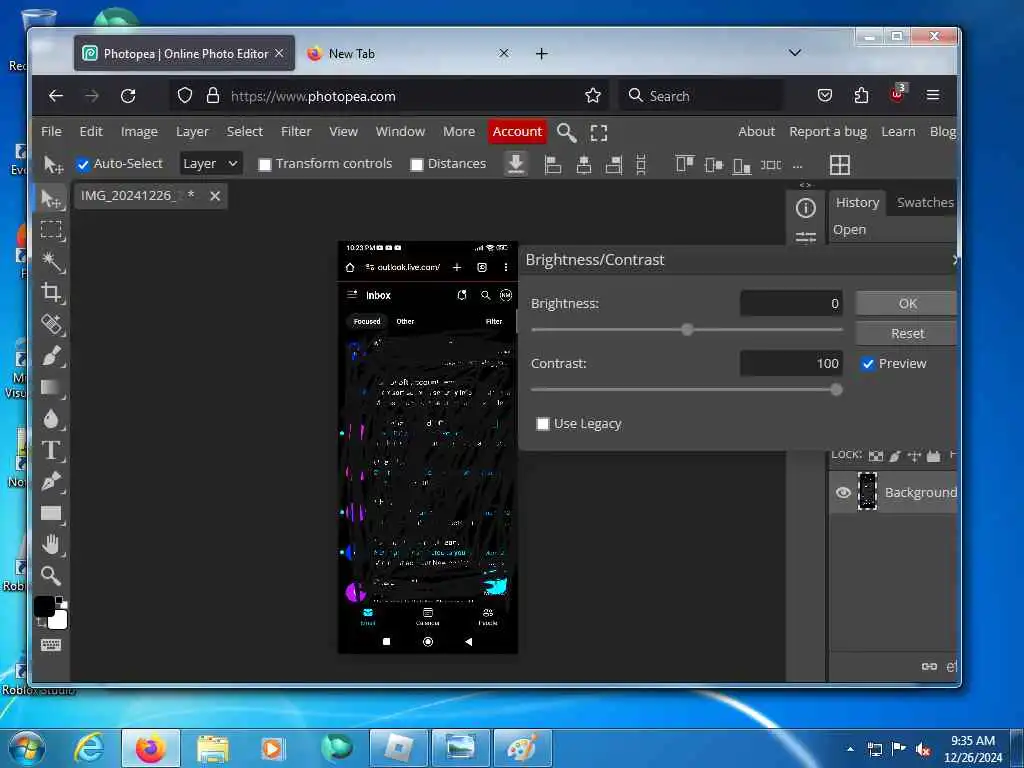Align left edges icon
Screen dimensions: 1024x768
coord(552,165)
